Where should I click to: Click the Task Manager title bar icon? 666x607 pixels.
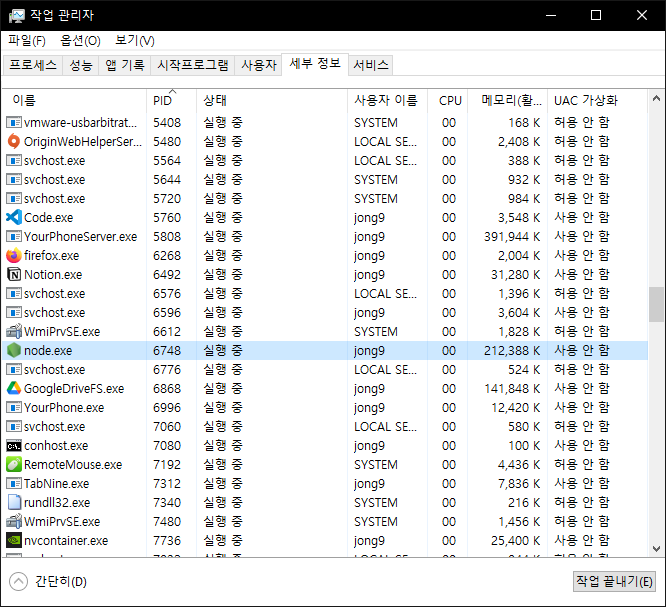[17, 16]
